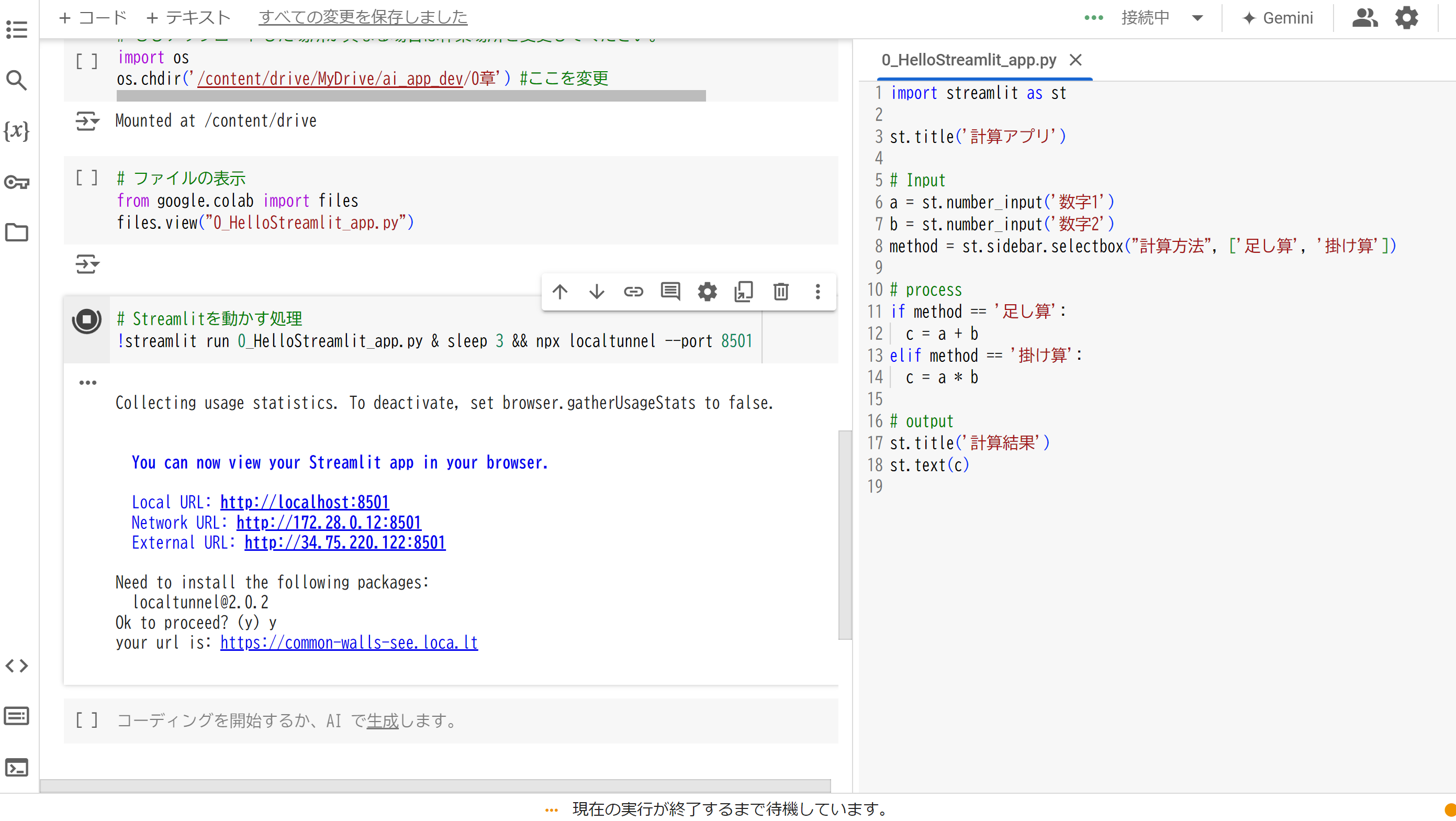Image resolution: width=1456 pixels, height=821 pixels.
Task: Open the search panel in left sidebar
Action: [x=16, y=80]
